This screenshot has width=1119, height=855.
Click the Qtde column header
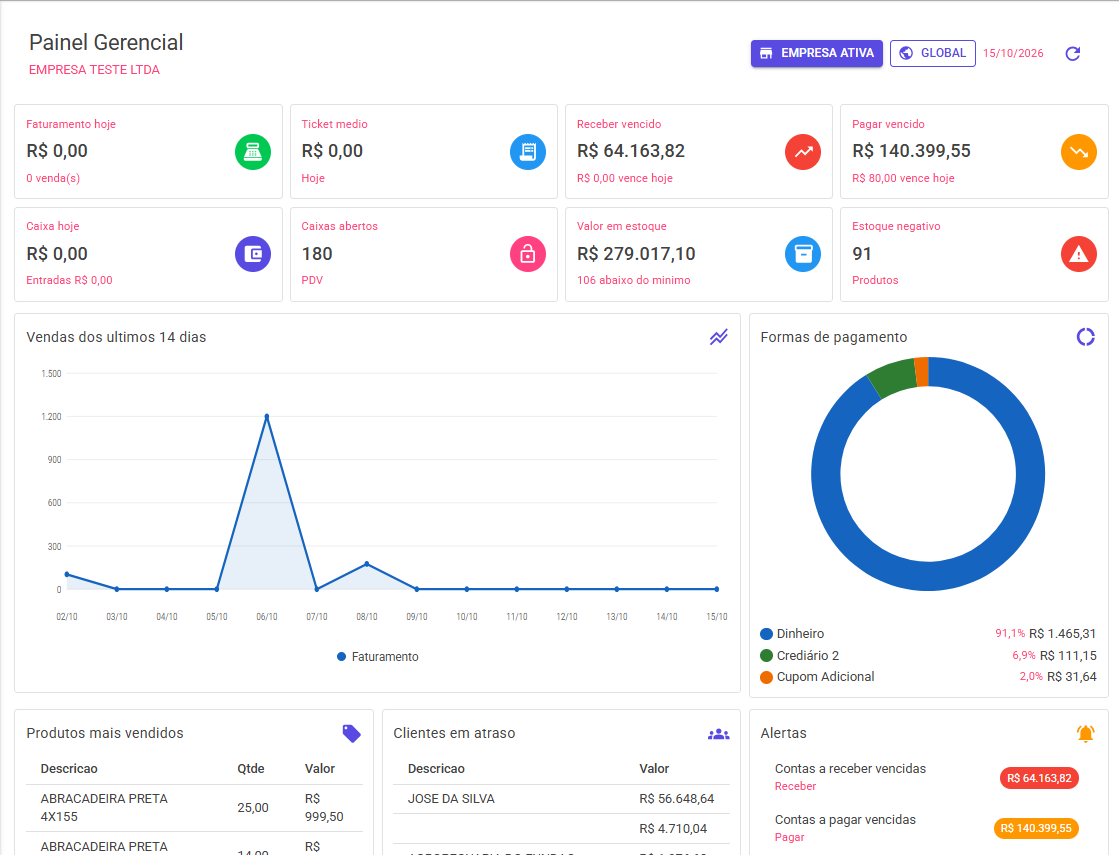click(x=250, y=769)
